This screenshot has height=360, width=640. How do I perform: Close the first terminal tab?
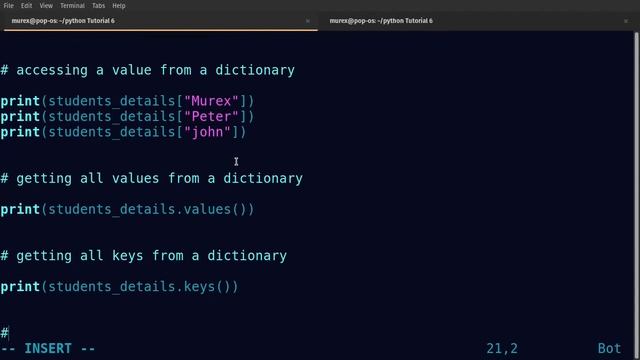point(308,21)
